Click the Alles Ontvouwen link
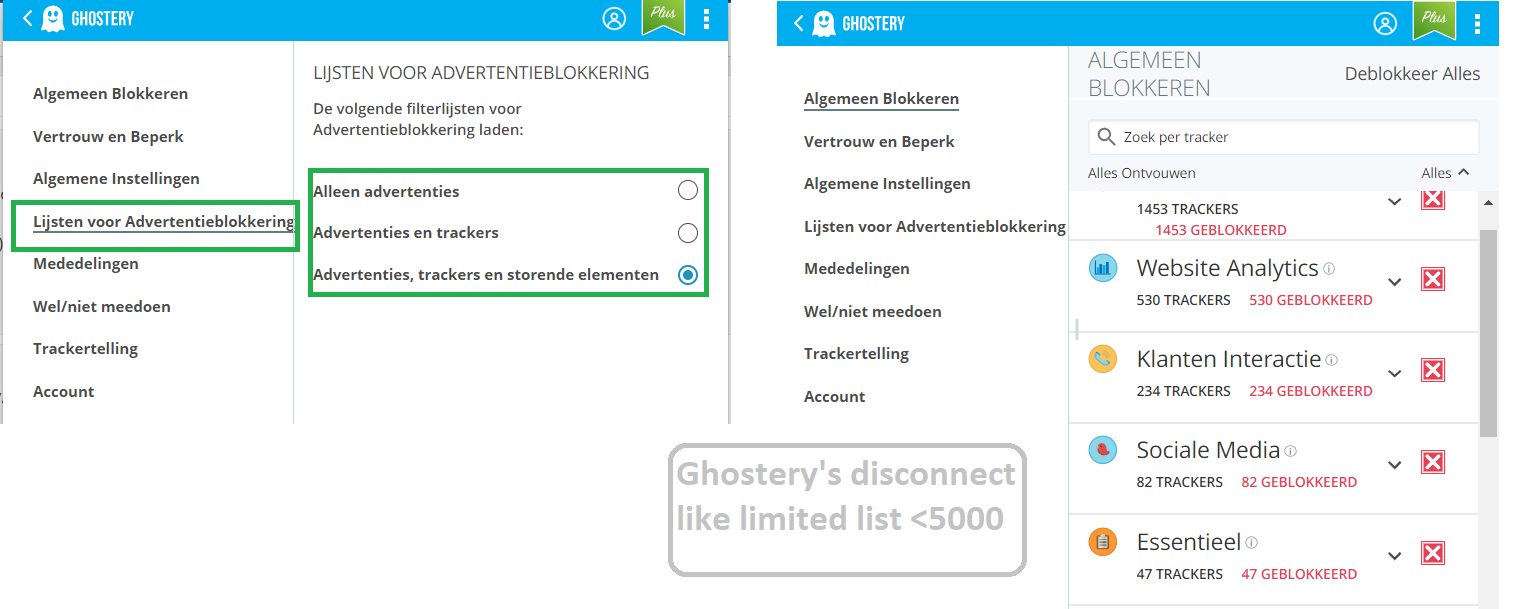This screenshot has height=609, width=1518. (x=1141, y=173)
